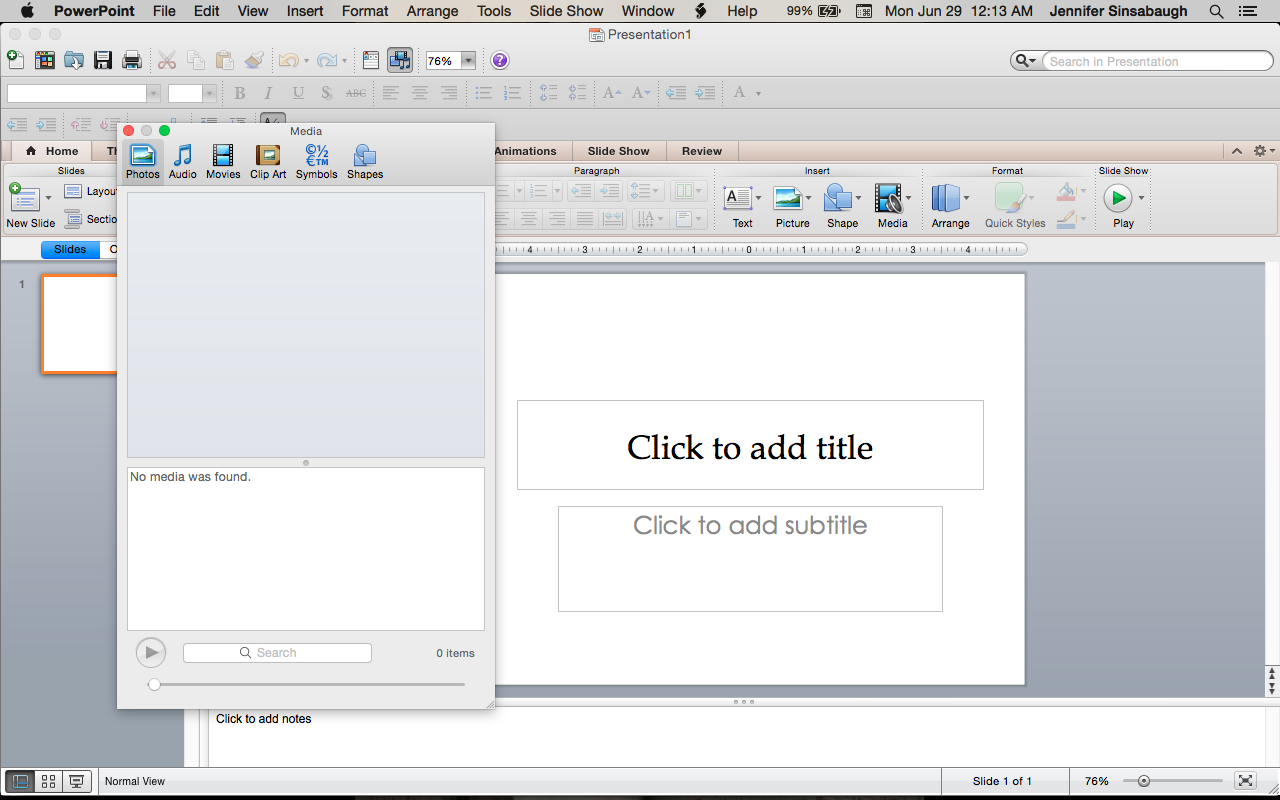Screen dimensions: 1280x800
Task: Click the Undo arrow icon
Action: (x=288, y=61)
